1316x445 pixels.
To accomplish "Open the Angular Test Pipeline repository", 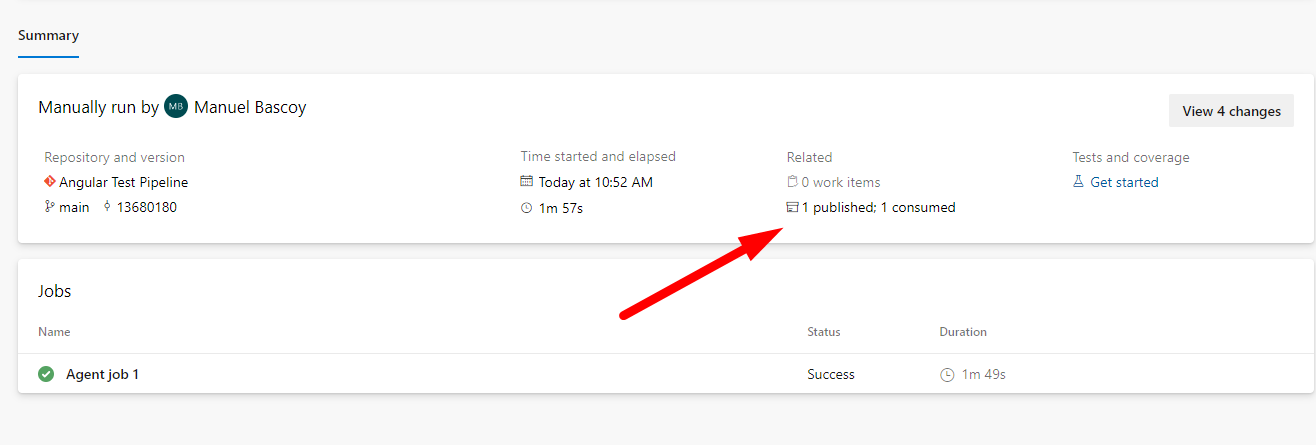I will coord(123,182).
